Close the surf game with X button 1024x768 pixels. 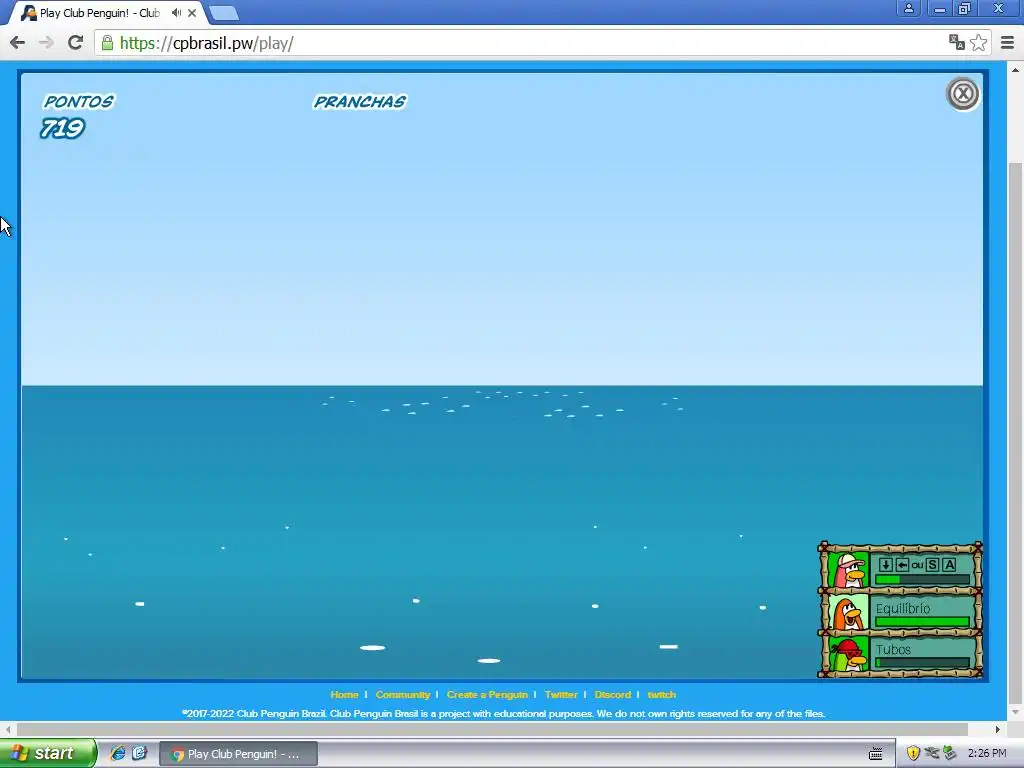(x=962, y=94)
